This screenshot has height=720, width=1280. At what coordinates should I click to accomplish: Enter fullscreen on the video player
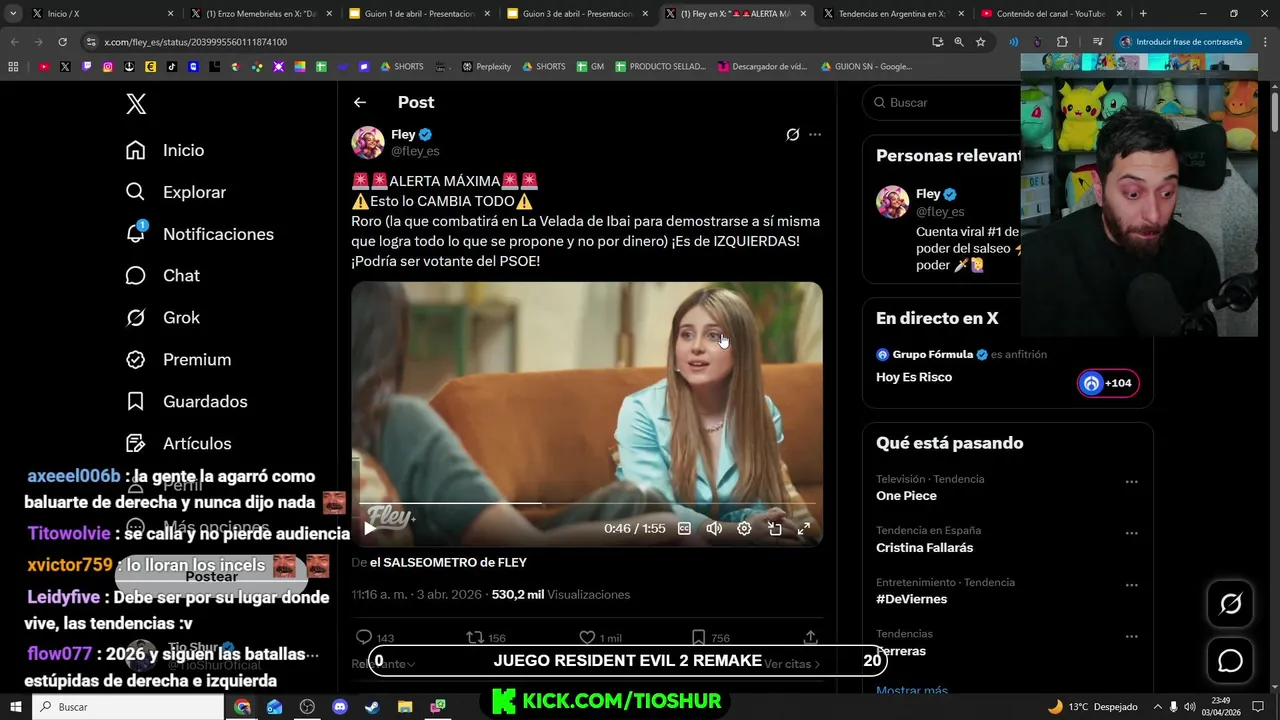tap(803, 528)
